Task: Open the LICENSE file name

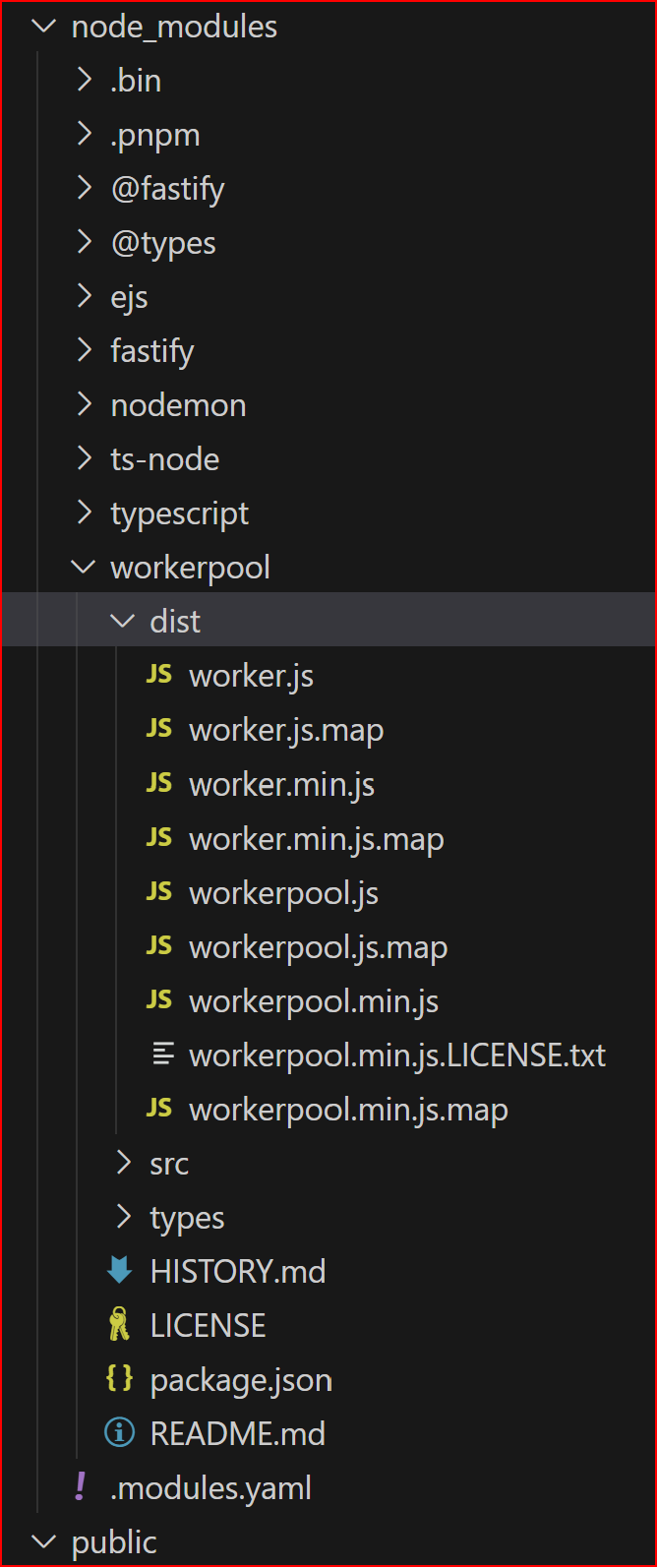Action: tap(208, 1325)
